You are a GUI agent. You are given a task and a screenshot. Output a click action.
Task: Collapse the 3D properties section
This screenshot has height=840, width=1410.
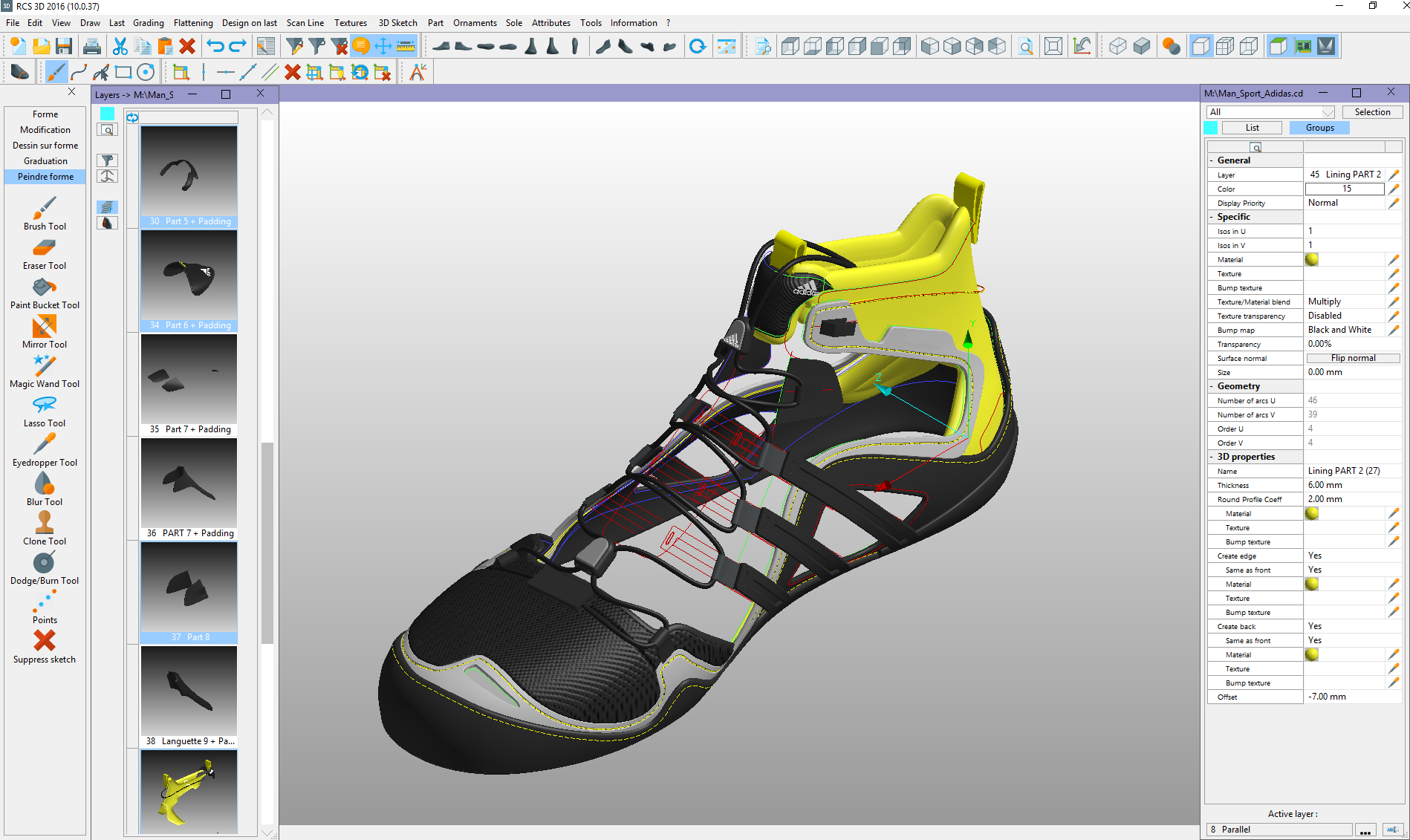point(1212,457)
